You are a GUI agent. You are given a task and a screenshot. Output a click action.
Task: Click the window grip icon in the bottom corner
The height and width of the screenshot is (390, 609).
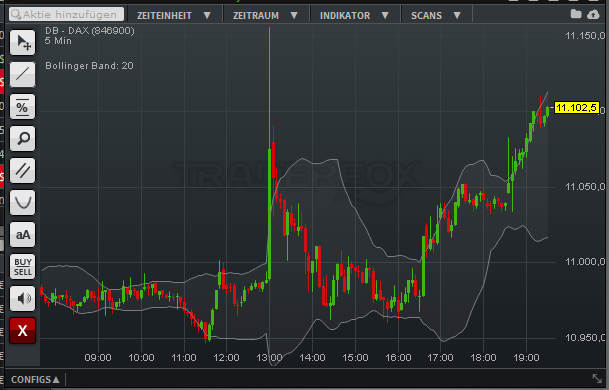pos(597,378)
